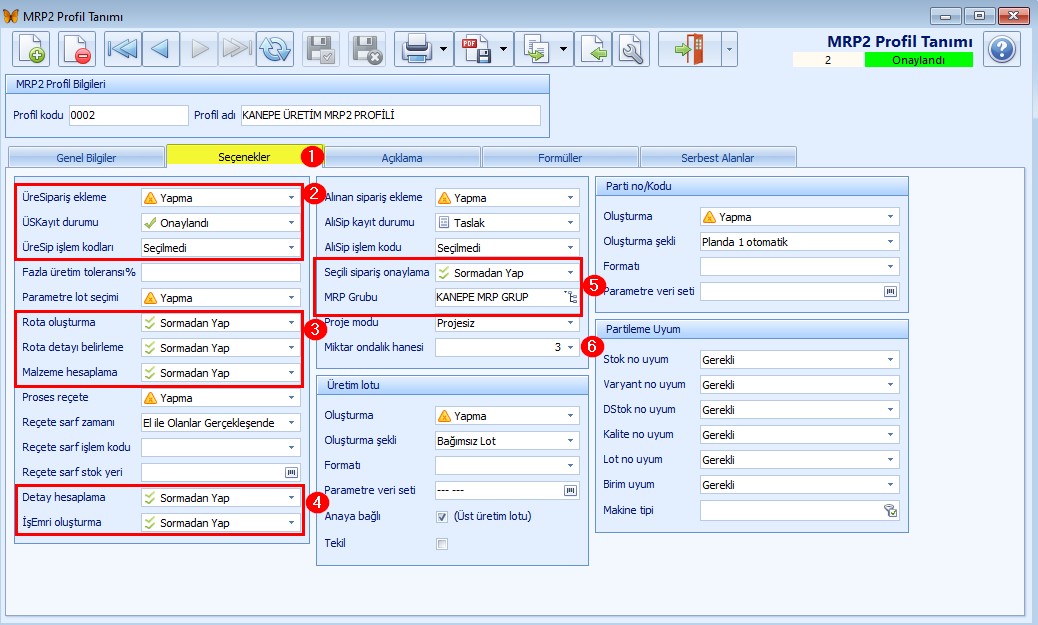Enable the Tekil checkbox
The image size is (1038, 625).
(x=442, y=544)
